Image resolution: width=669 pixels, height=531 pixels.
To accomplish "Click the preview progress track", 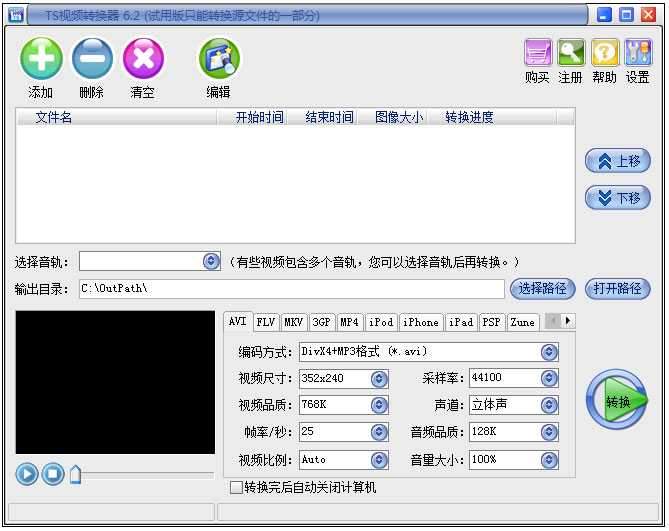I will [x=147, y=474].
